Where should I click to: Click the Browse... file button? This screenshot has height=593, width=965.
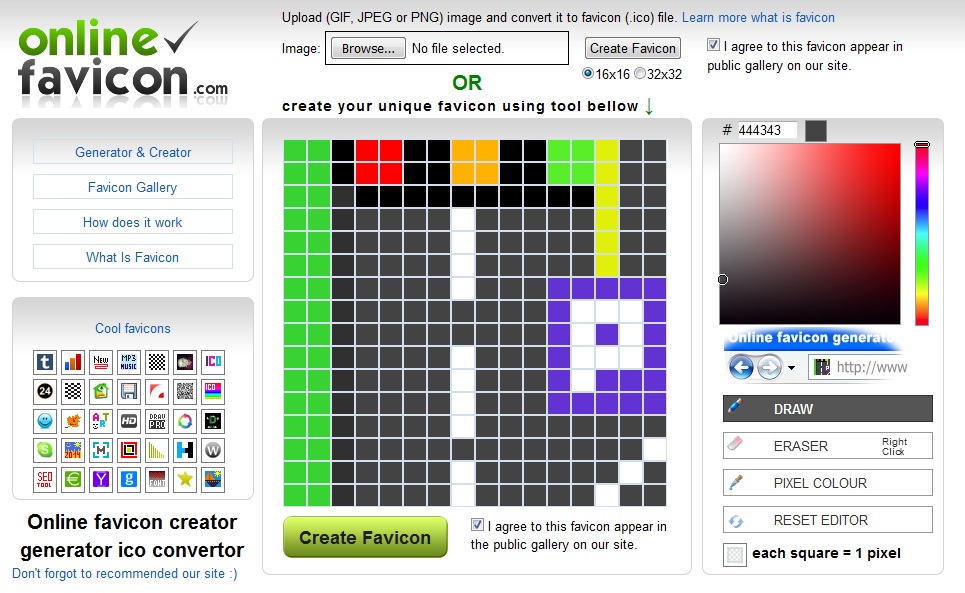tap(368, 48)
